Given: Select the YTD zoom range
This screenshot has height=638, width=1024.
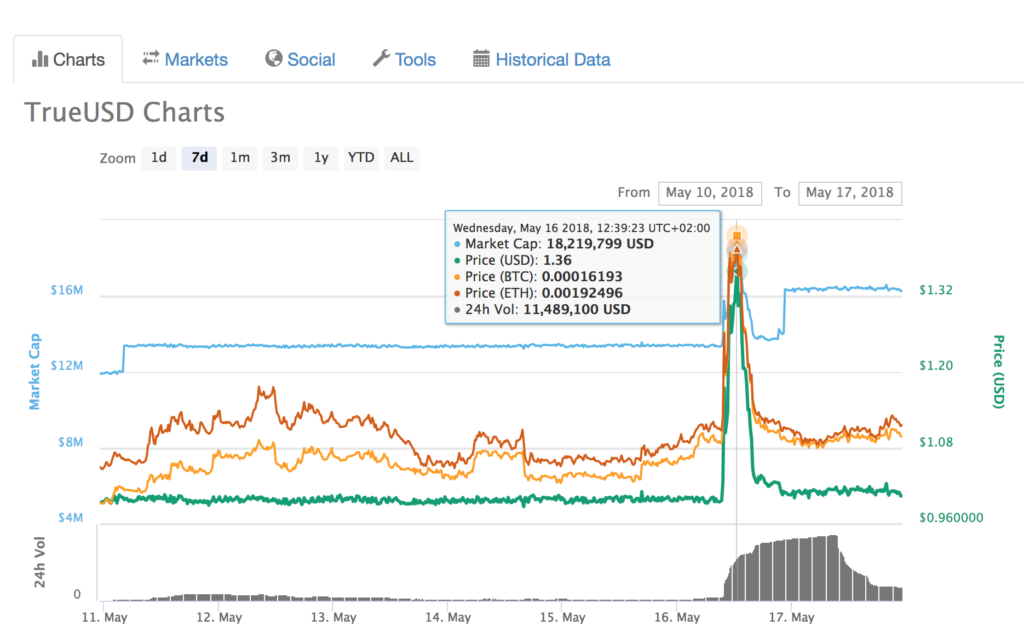Looking at the screenshot, I should 361,157.
